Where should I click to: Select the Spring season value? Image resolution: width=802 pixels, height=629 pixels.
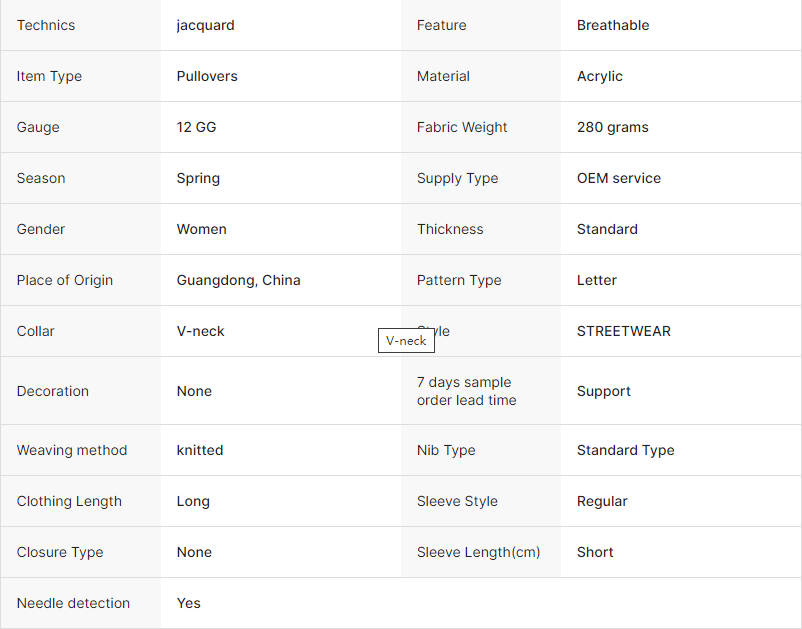(x=198, y=178)
